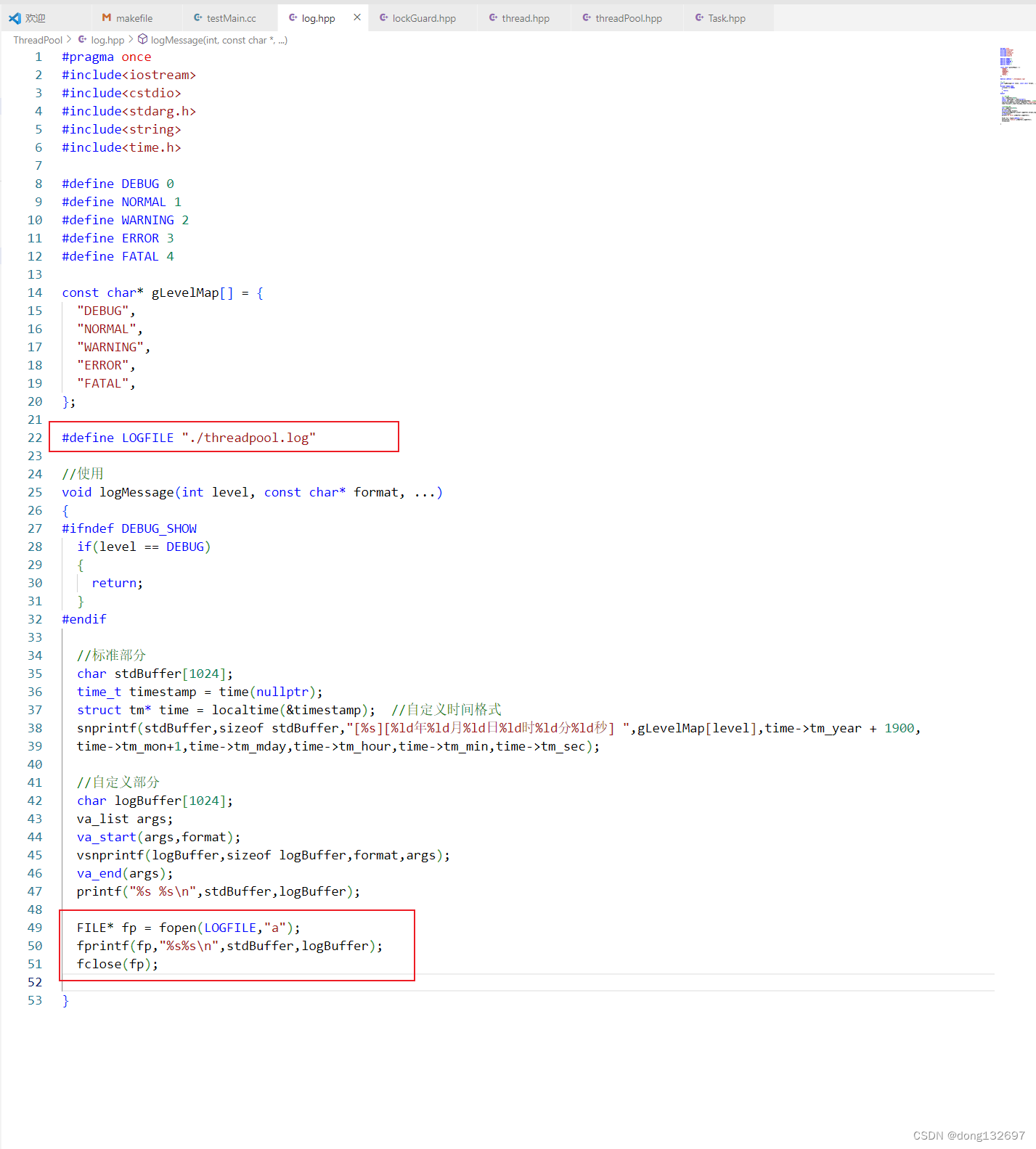Click on 'vsnprintf' call
This screenshot has height=1149, width=1036.
point(110,855)
